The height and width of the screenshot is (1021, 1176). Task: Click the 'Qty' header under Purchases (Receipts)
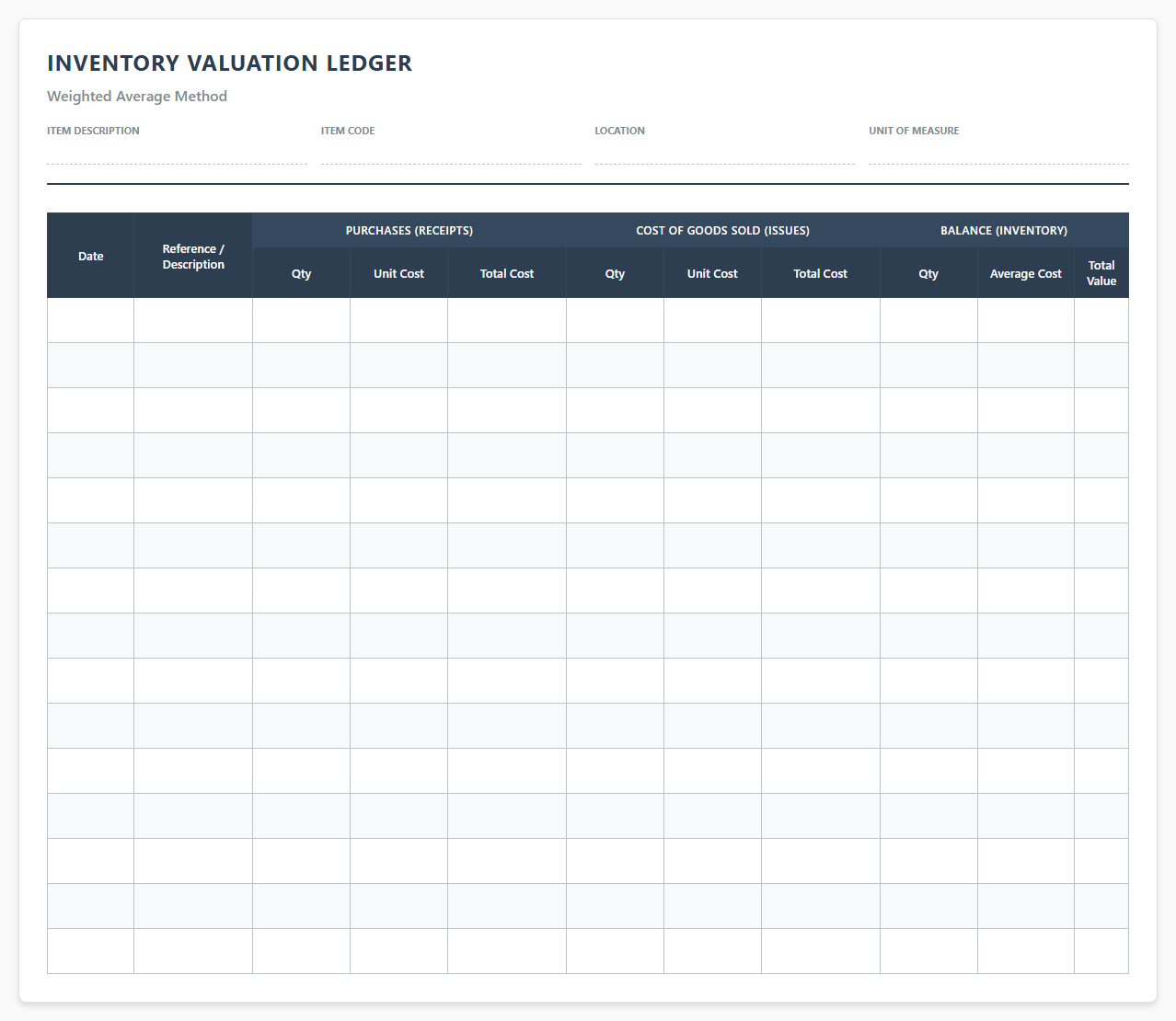click(302, 273)
